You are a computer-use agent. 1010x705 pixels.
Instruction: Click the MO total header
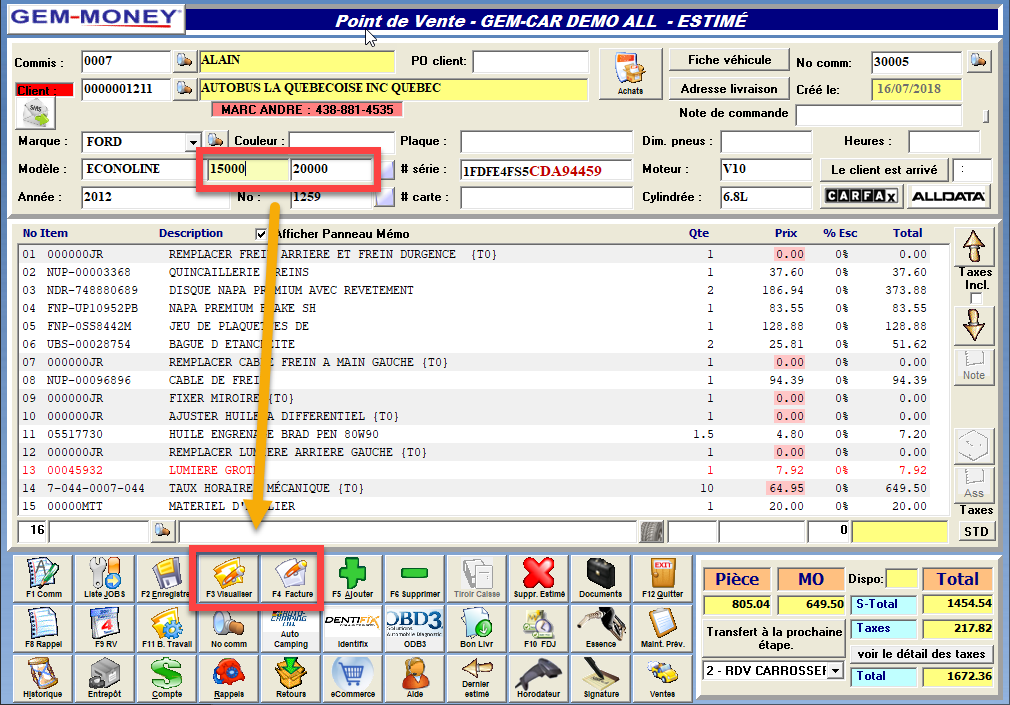tap(810, 579)
